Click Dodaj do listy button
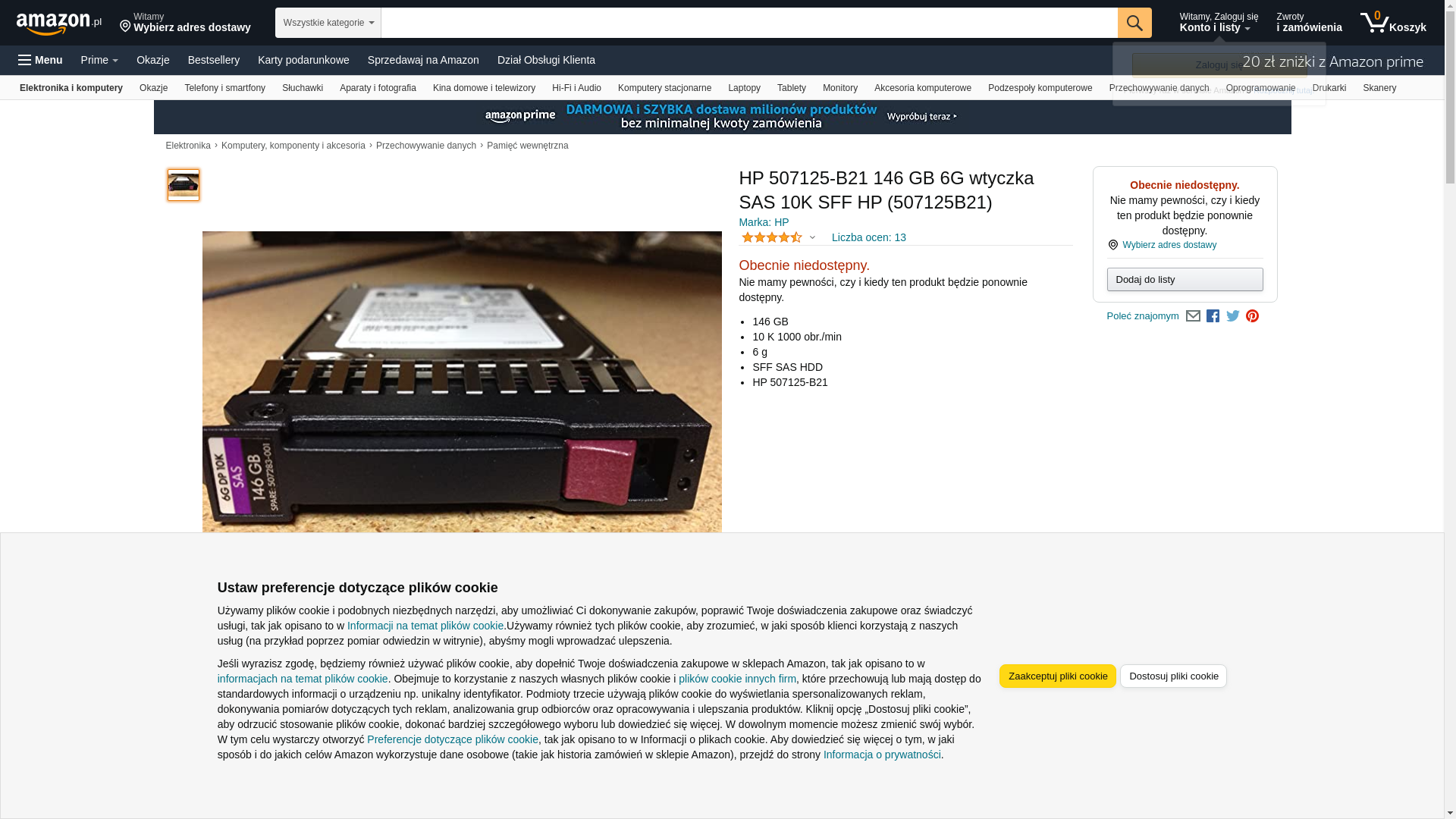 pos(1185,280)
